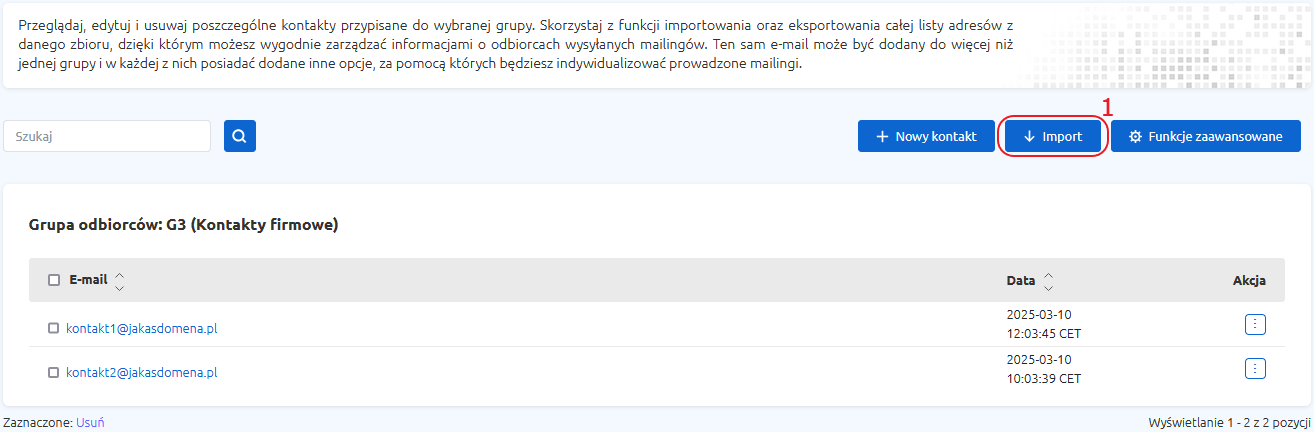This screenshot has height=432, width=1314.
Task: Tick the checkbox for kontakt2@jakasdomena.pl
Action: [54, 372]
